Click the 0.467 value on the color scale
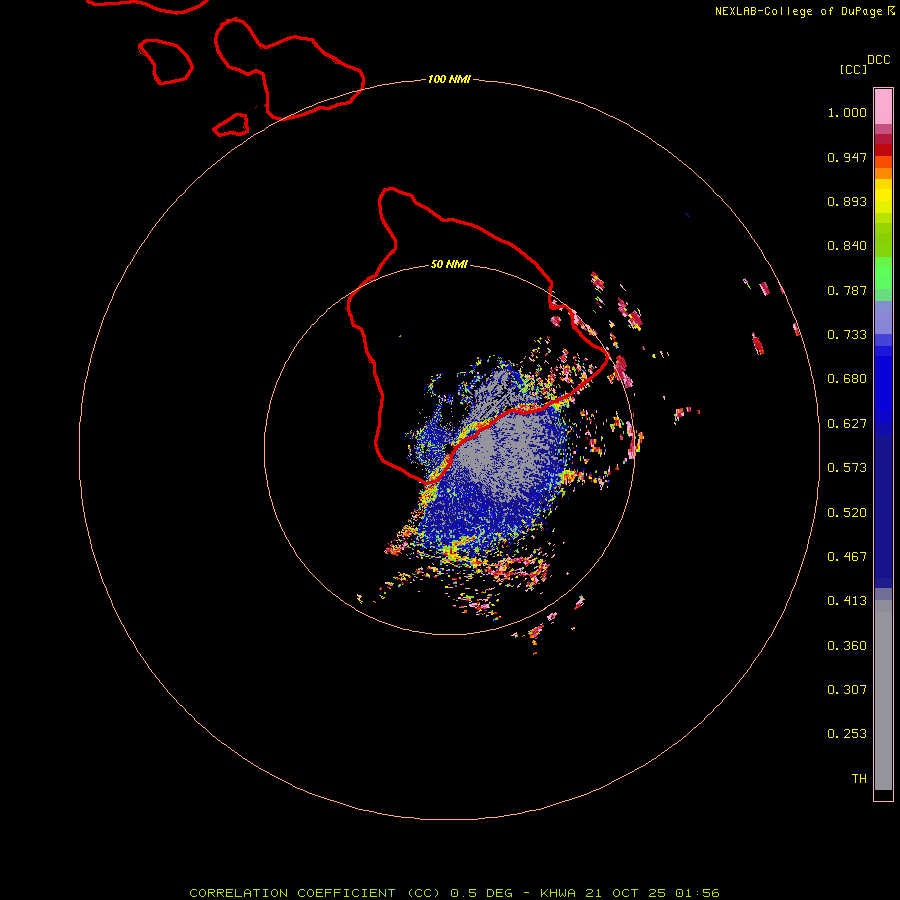This screenshot has height=900, width=900. coord(847,557)
